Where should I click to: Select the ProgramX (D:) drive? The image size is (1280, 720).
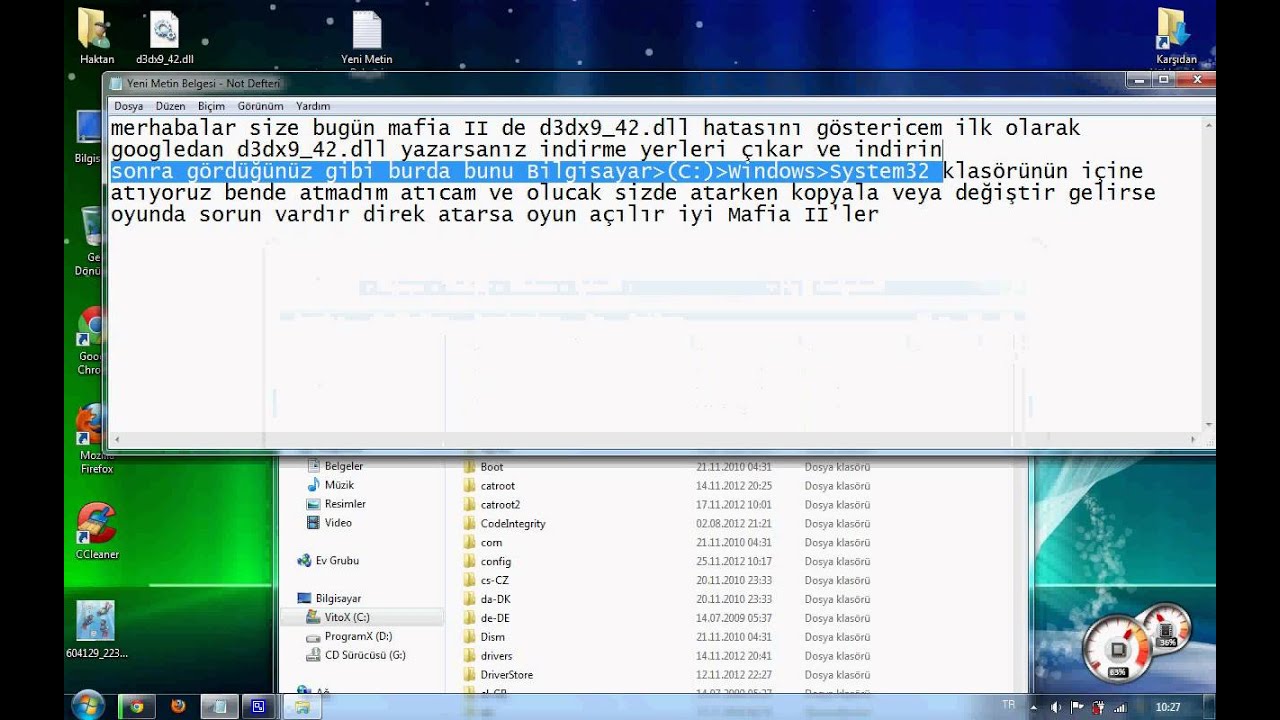point(349,637)
